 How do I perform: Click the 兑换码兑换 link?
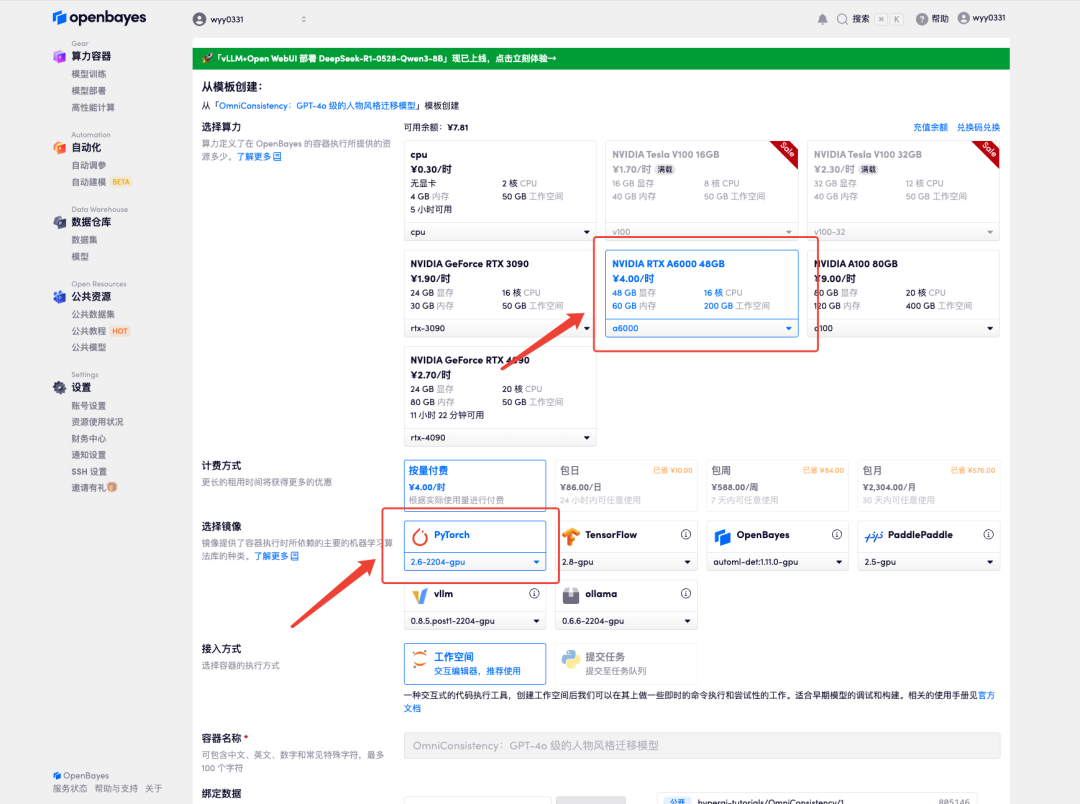point(978,127)
